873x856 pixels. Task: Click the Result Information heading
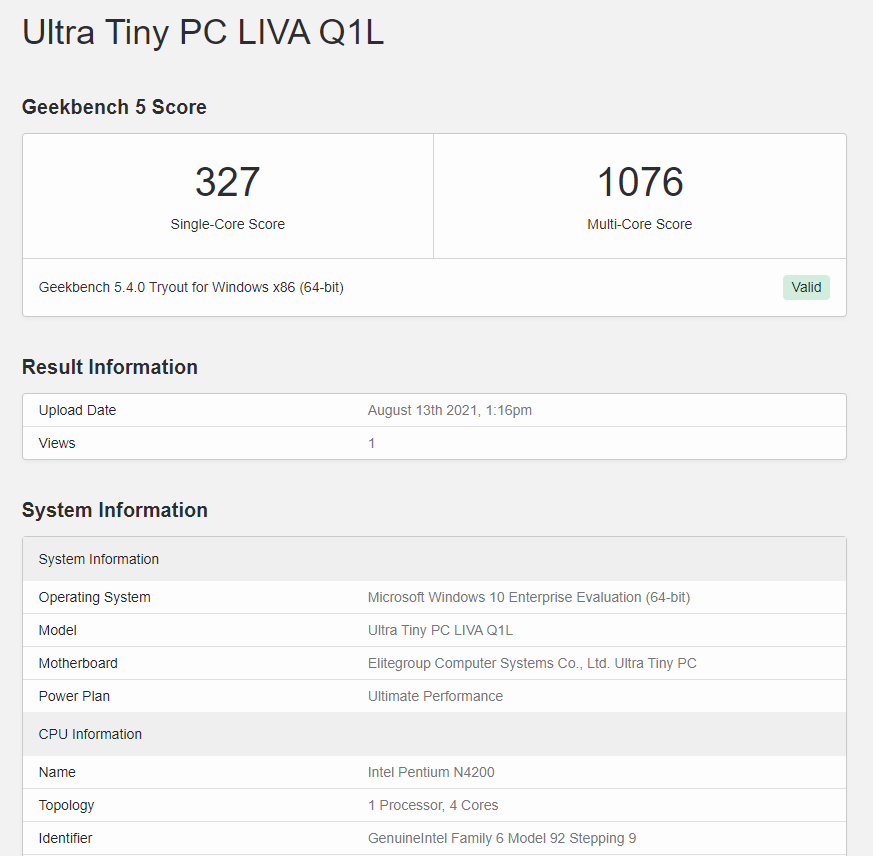(110, 367)
